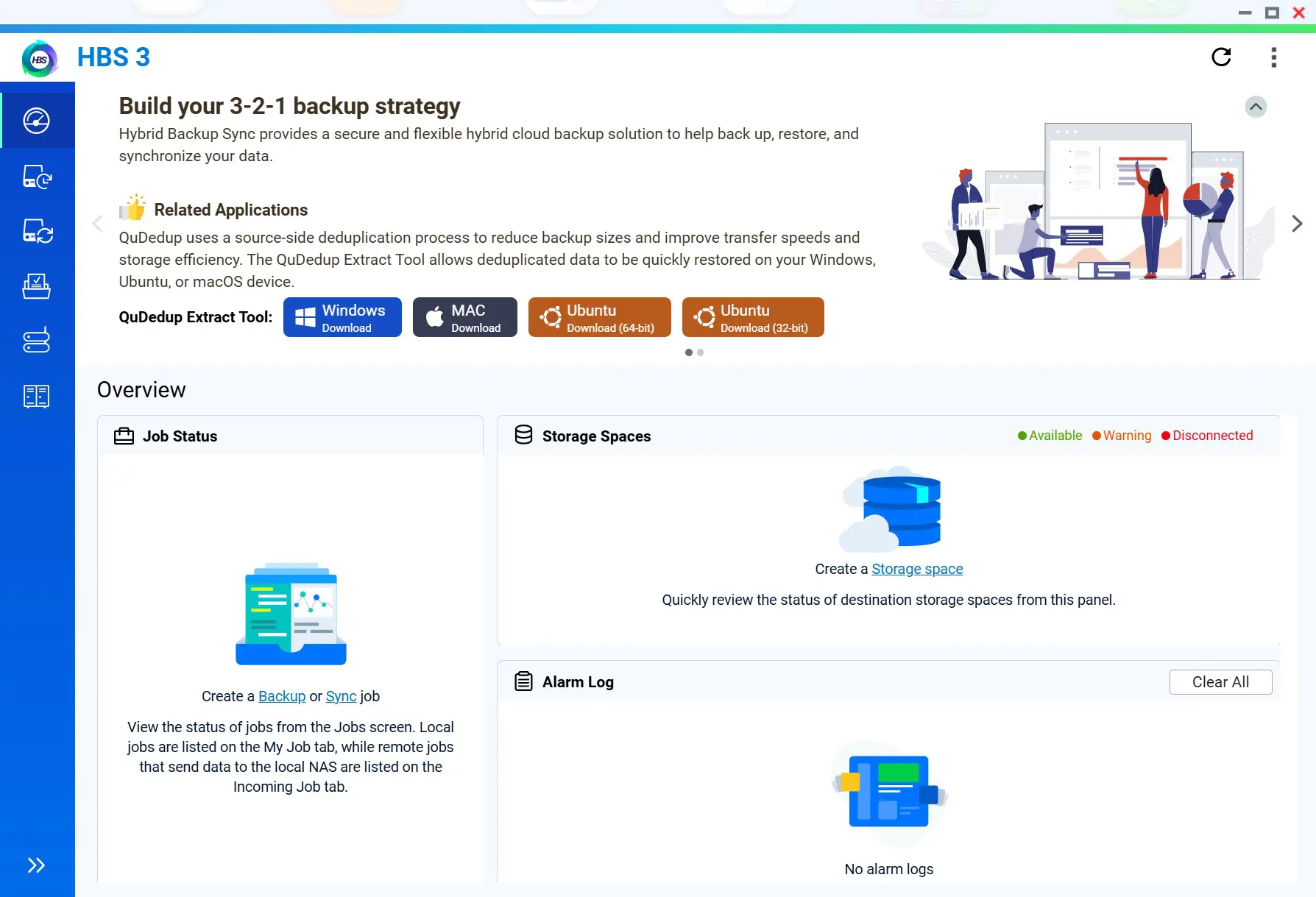Click the Job Status briefcase icon
Screen dimensions: 1316x897
[124, 436]
